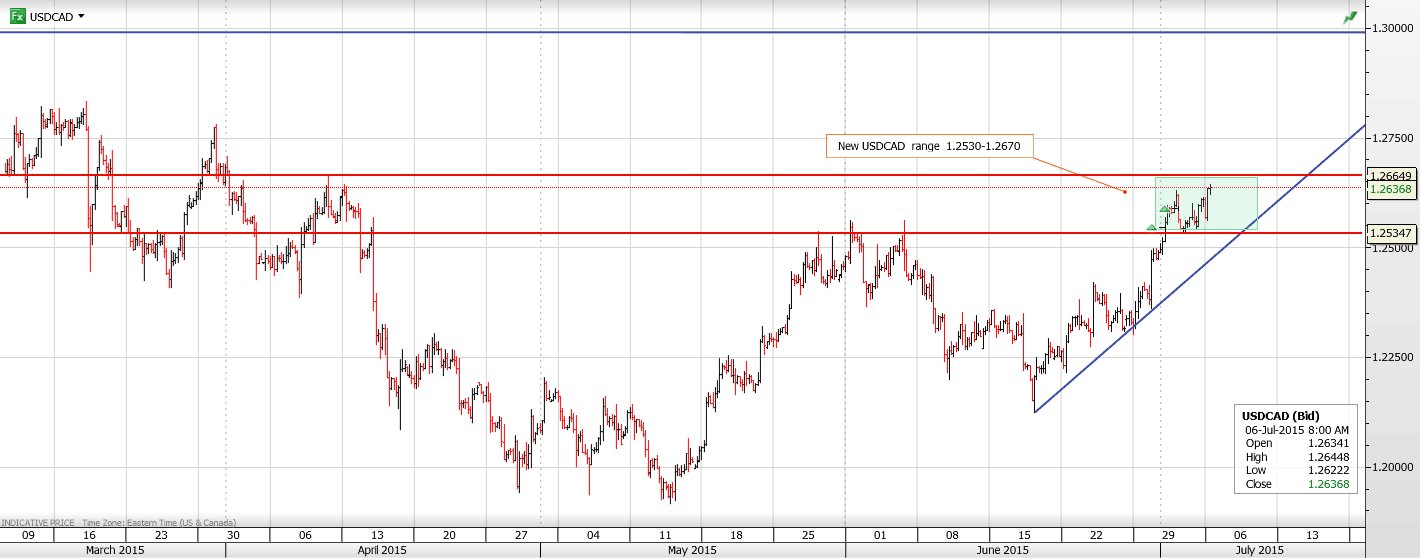
Task: Select April 2015 on the time axis
Action: pyautogui.click(x=382, y=550)
